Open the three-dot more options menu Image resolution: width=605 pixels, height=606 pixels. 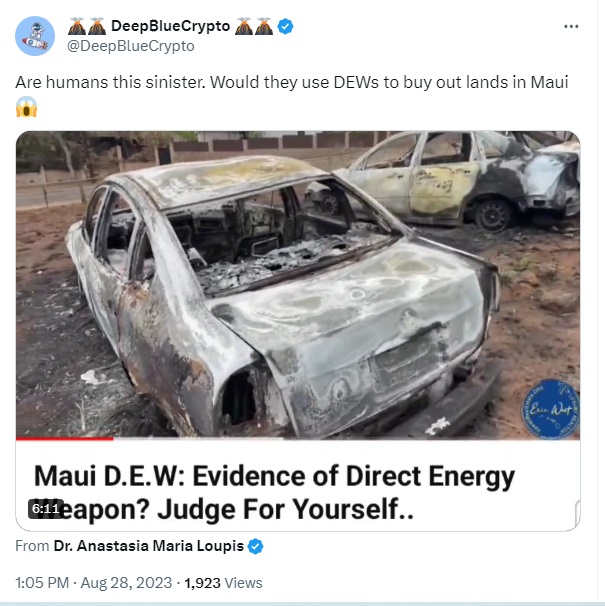point(571,26)
